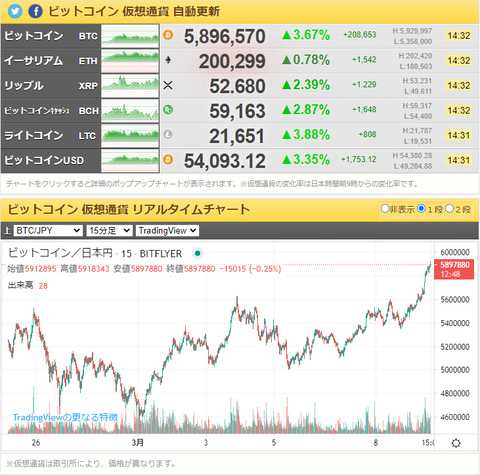
Task: Open chart settings gear icon
Action: 456,443
